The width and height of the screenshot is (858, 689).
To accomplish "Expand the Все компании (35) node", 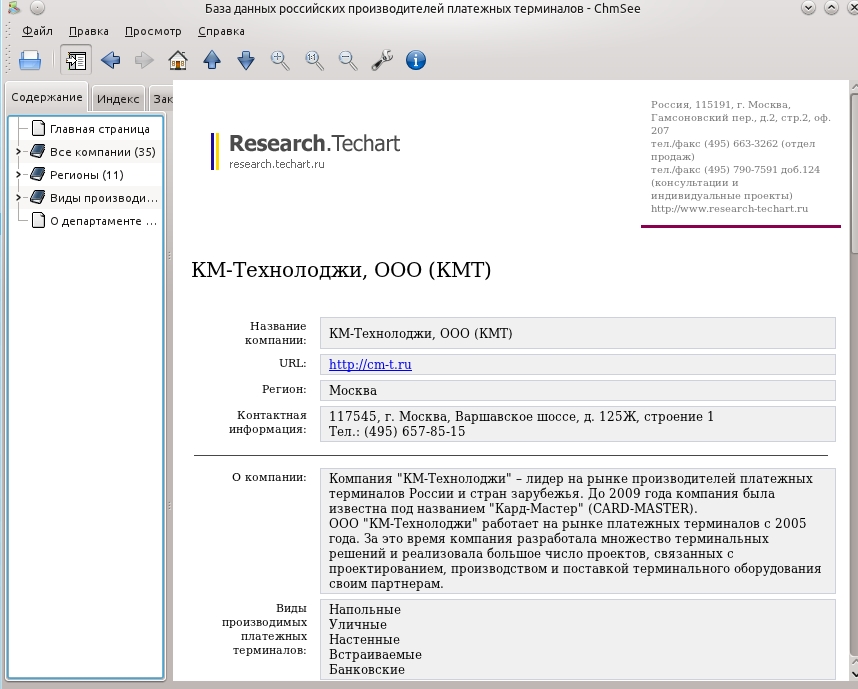I will [x=19, y=152].
